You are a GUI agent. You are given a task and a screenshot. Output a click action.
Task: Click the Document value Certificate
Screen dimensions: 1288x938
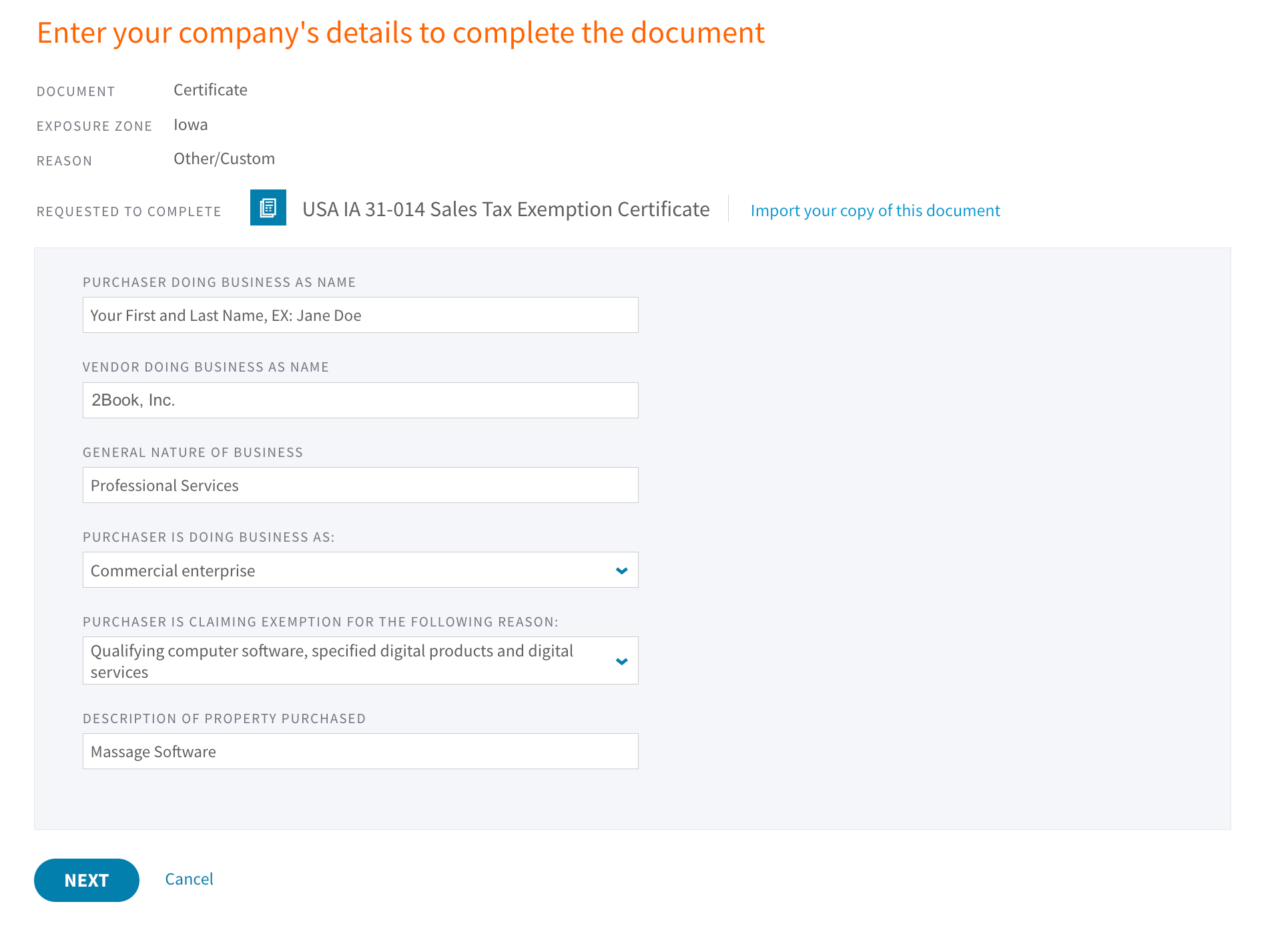[210, 89]
